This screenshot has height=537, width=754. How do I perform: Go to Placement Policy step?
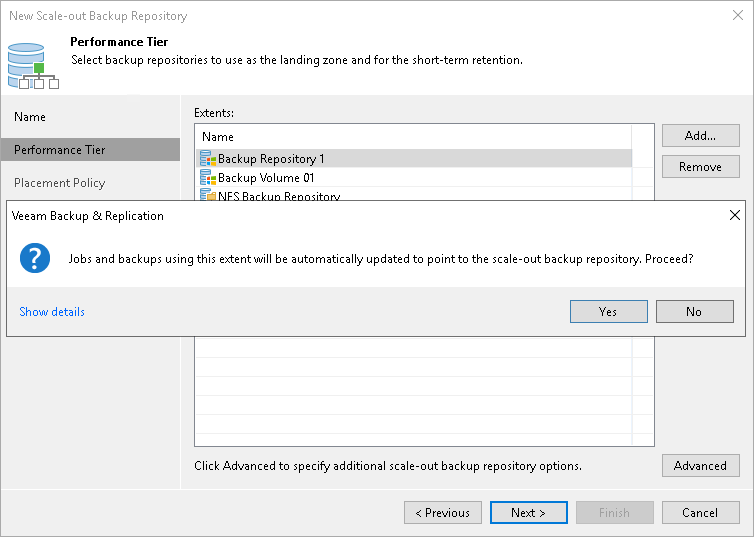point(60,183)
